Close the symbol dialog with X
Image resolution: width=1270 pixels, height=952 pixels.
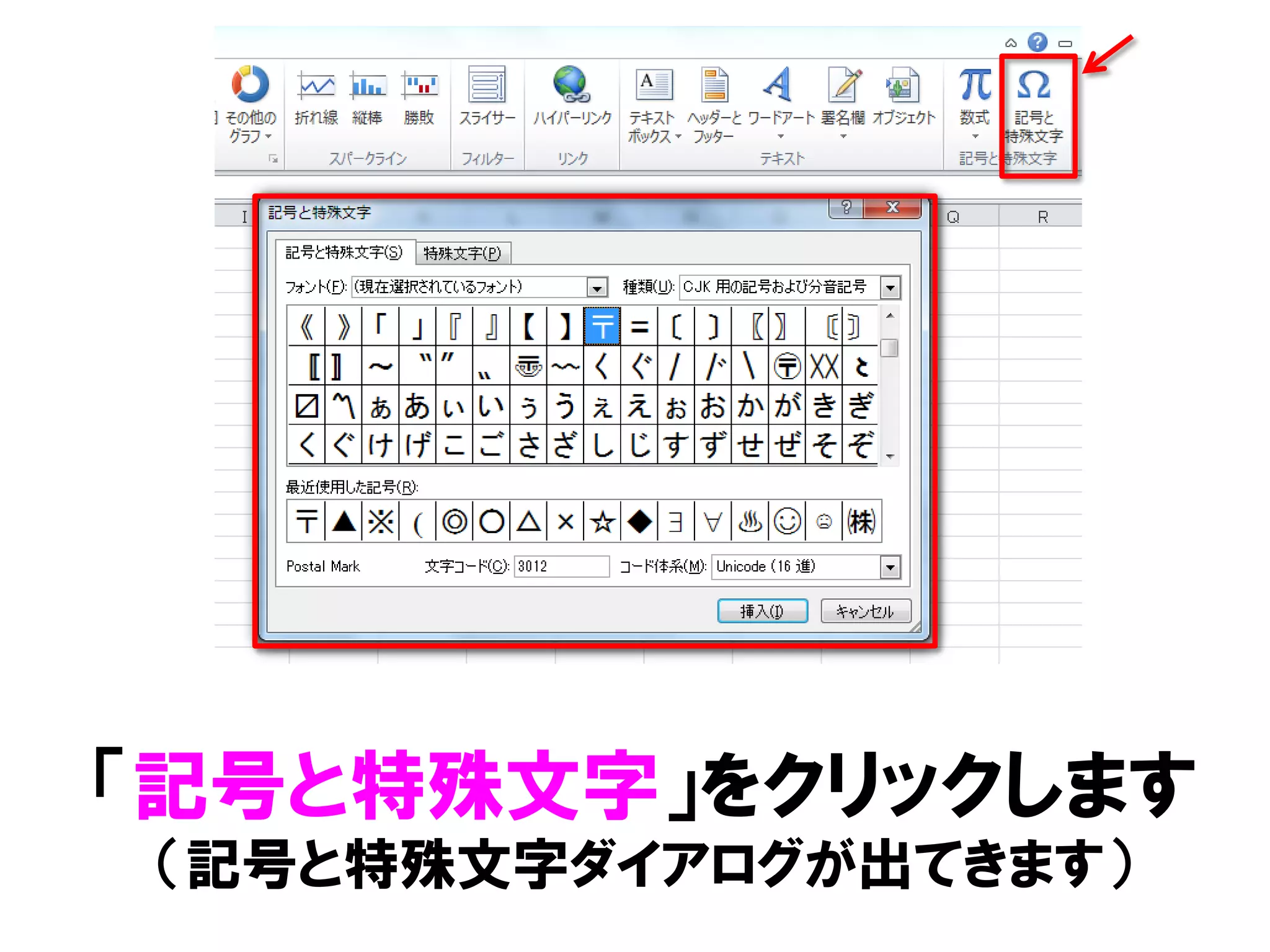coord(892,208)
